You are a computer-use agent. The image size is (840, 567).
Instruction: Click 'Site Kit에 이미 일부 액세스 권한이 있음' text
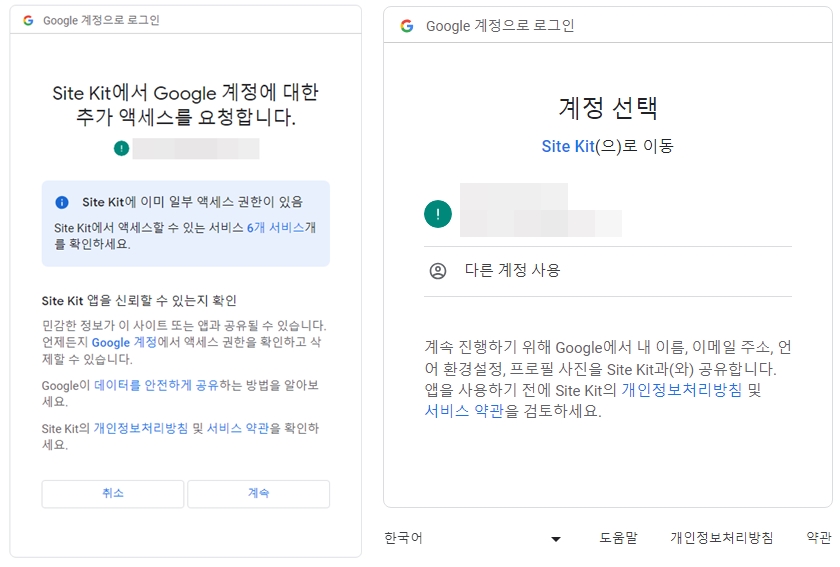pos(192,202)
